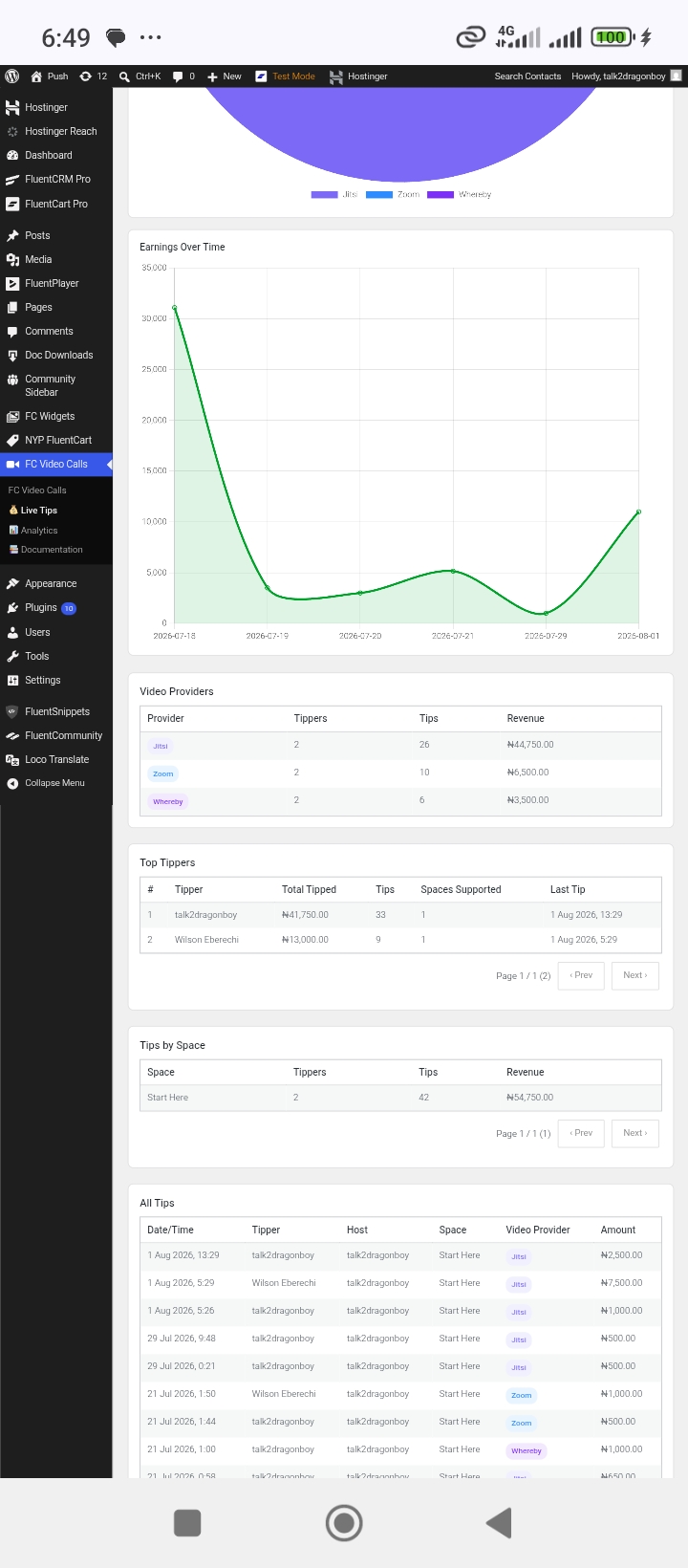Toggle Jitsi legend in pie chart
The width and height of the screenshot is (688, 1568).
pos(334,194)
